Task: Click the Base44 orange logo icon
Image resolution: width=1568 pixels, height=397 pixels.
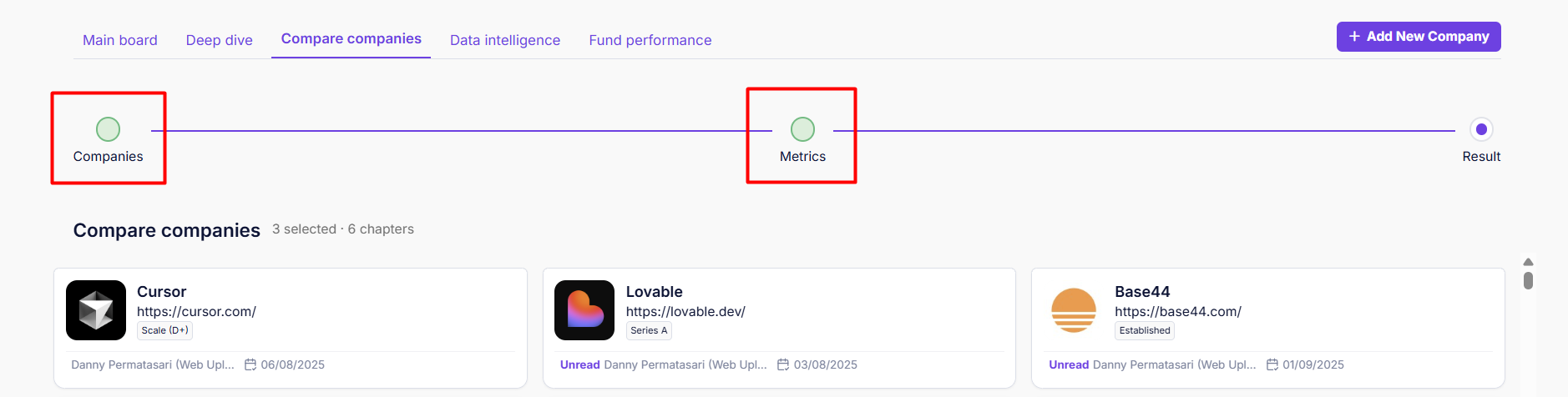Action: (x=1074, y=310)
